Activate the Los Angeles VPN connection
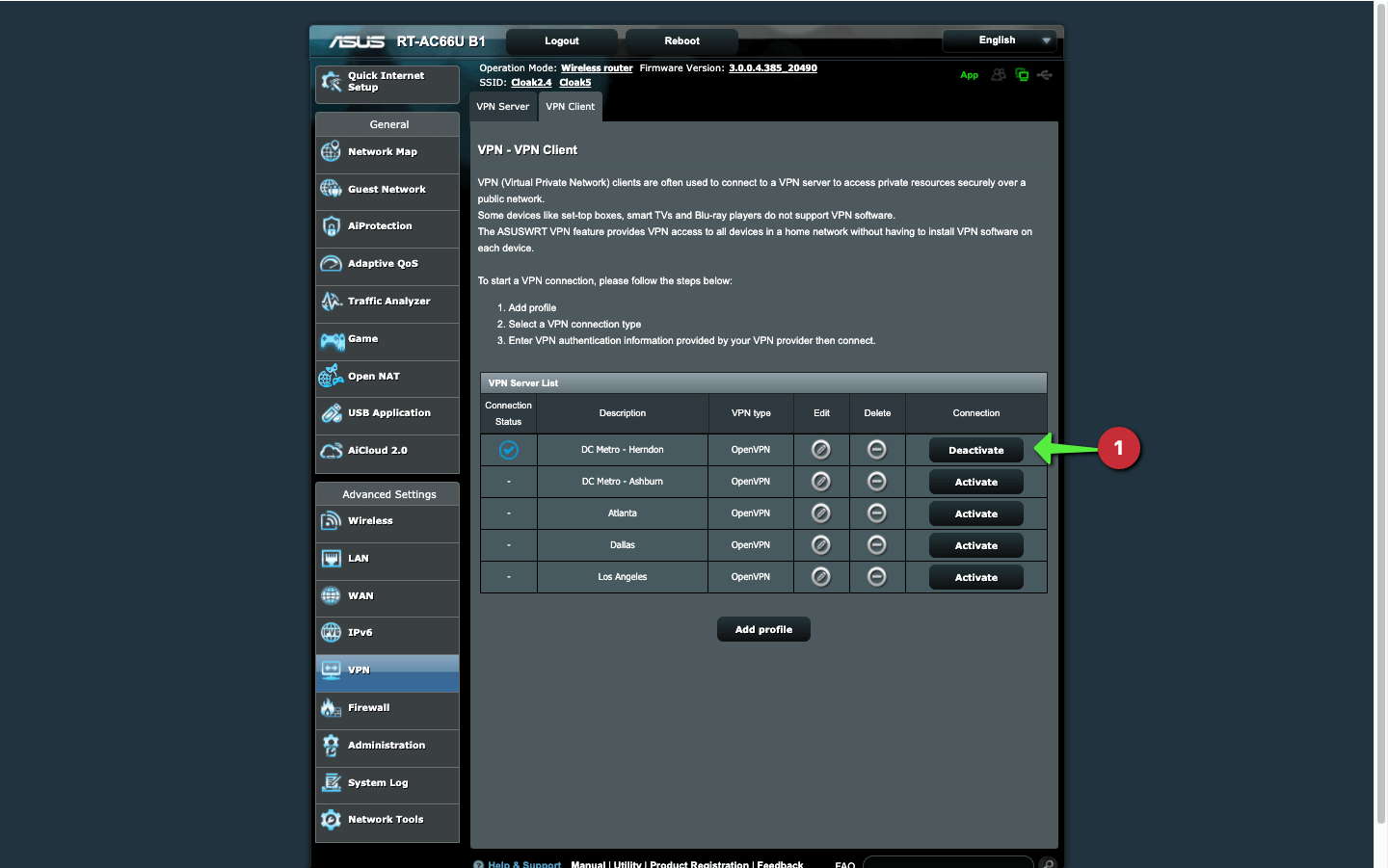 point(976,578)
